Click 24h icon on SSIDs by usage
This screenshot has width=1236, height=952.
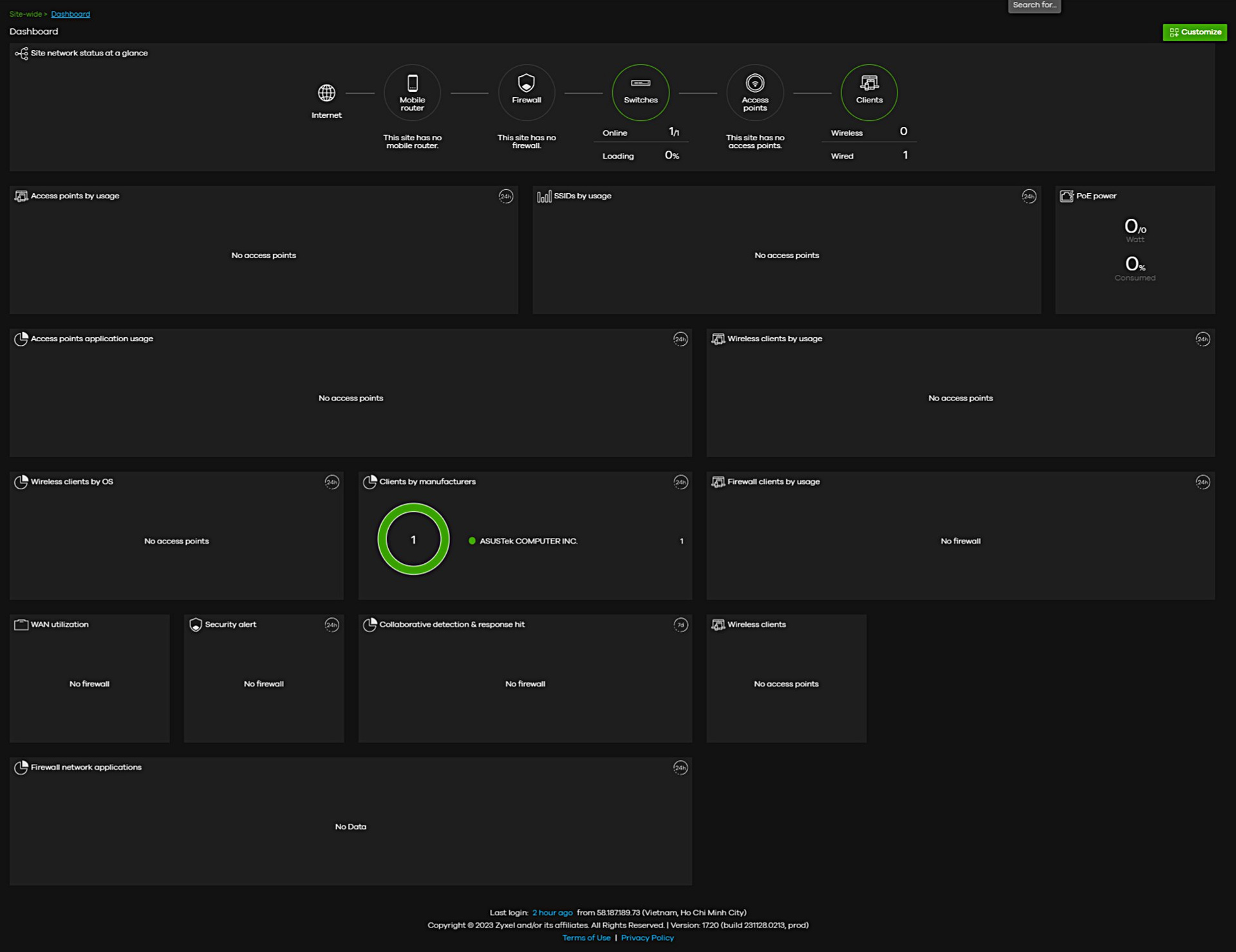click(1029, 196)
